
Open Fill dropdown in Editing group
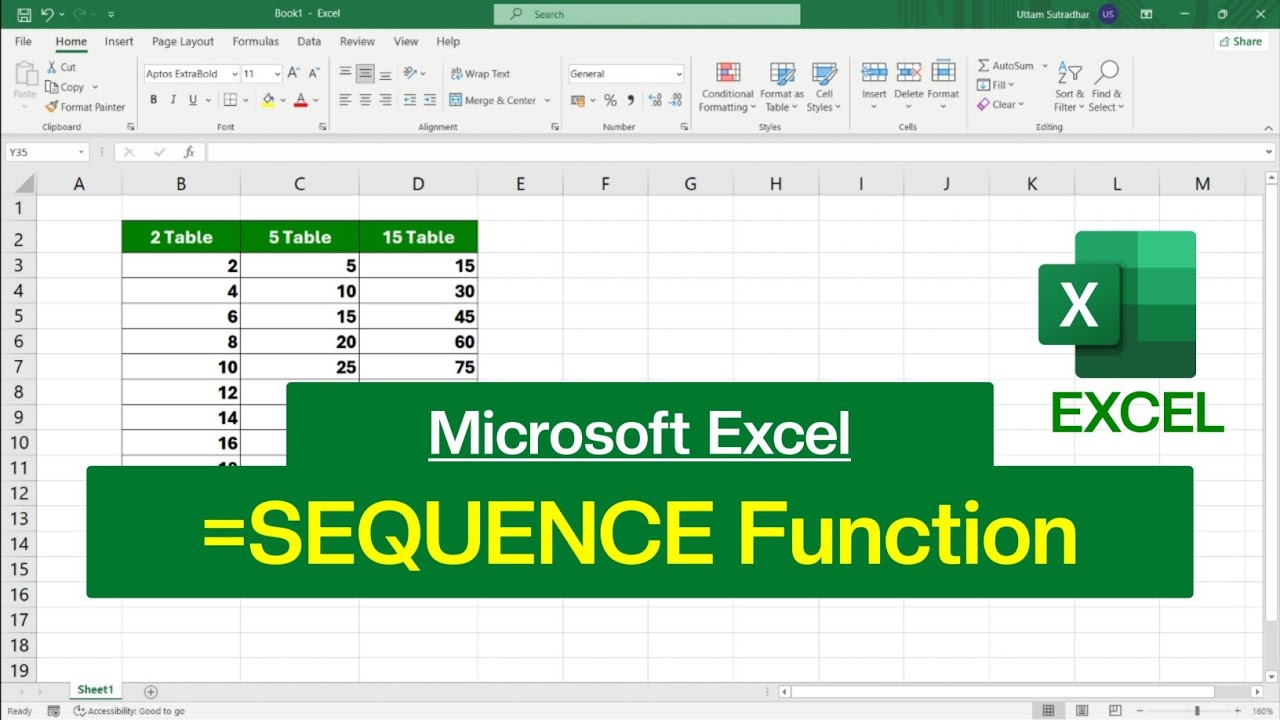(x=996, y=85)
